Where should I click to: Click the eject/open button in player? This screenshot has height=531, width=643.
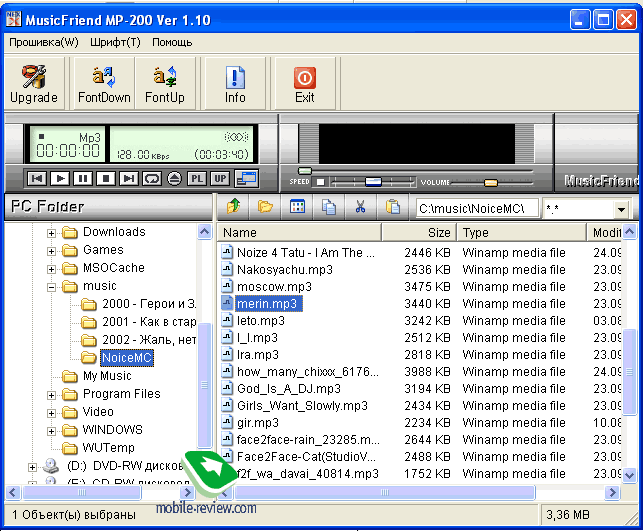(x=175, y=178)
